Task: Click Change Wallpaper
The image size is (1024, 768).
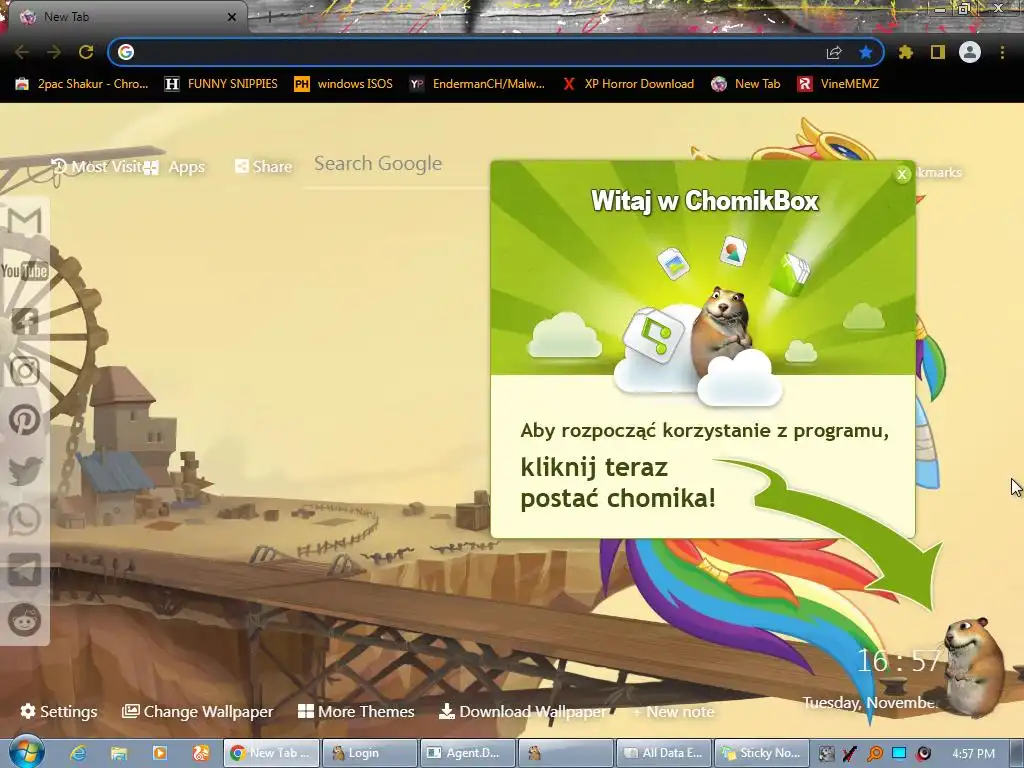Action: [197, 711]
